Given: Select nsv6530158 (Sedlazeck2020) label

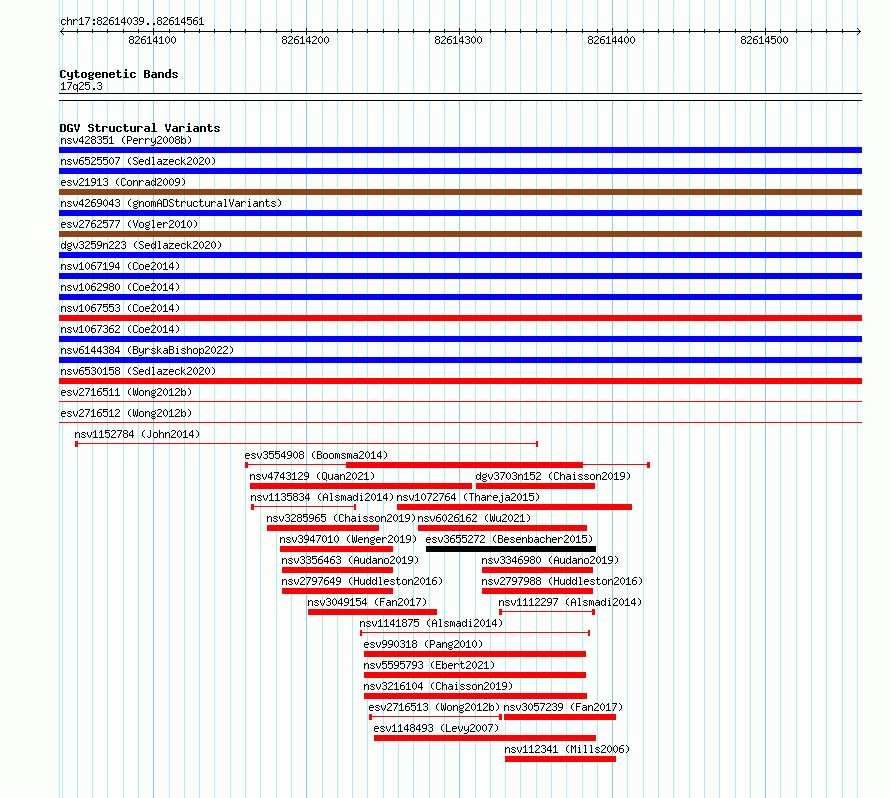Looking at the screenshot, I should click(x=138, y=371).
